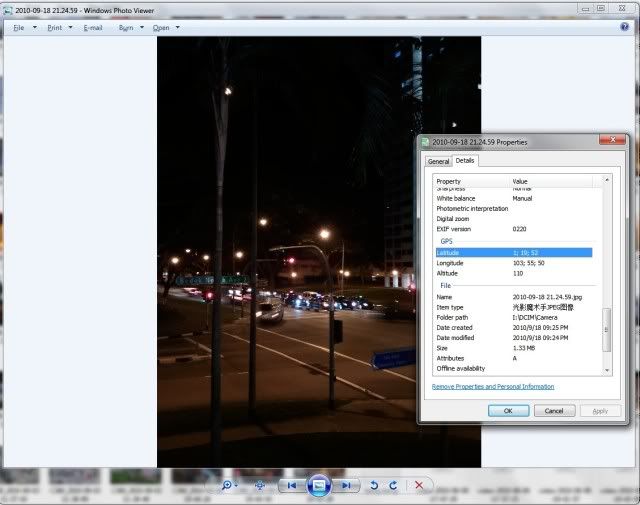This screenshot has width=640, height=505.
Task: Go to the previous photo
Action: 291,485
